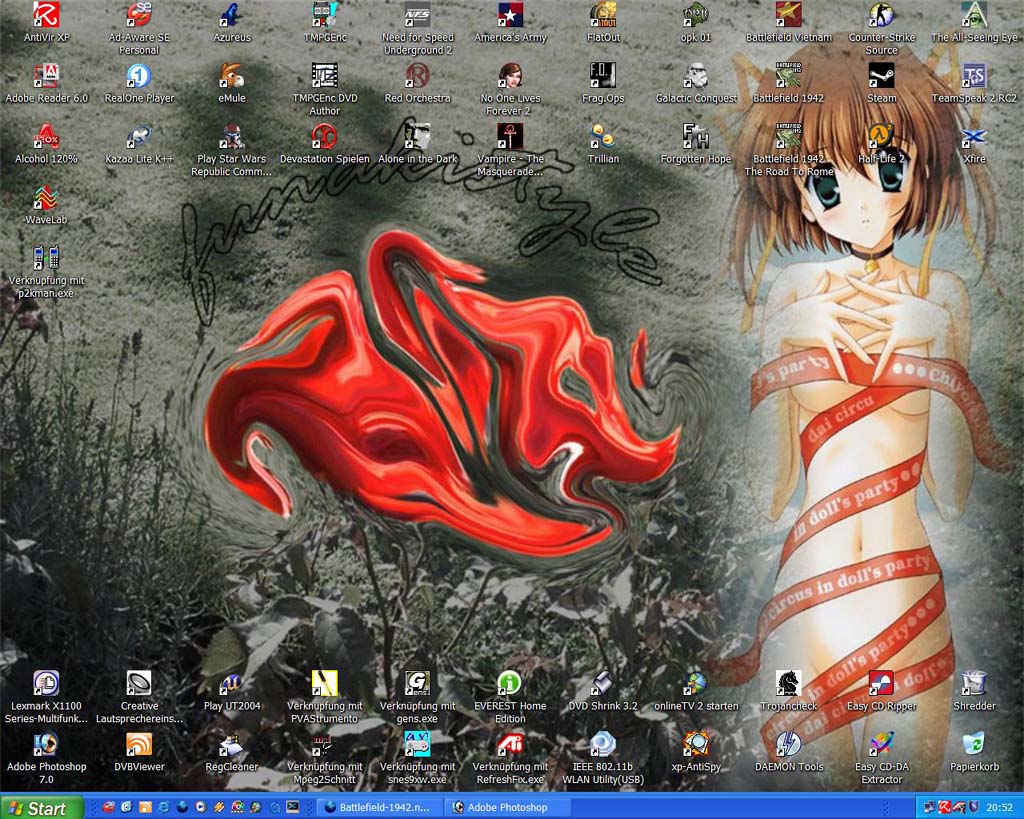Click the Trojancheck desktop icon
The image size is (1024, 819).
point(789,683)
